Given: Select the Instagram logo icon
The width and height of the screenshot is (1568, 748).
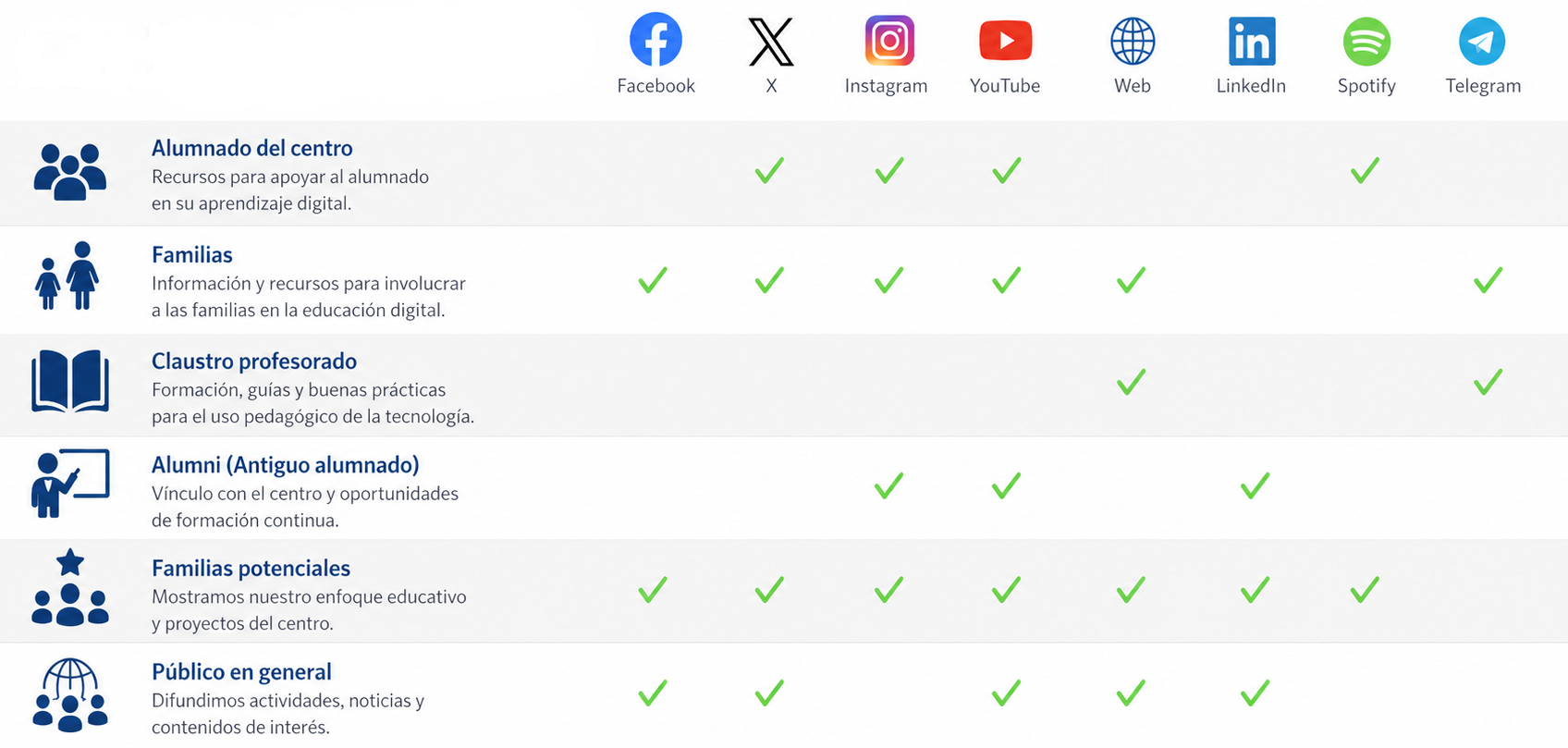Looking at the screenshot, I should [889, 40].
